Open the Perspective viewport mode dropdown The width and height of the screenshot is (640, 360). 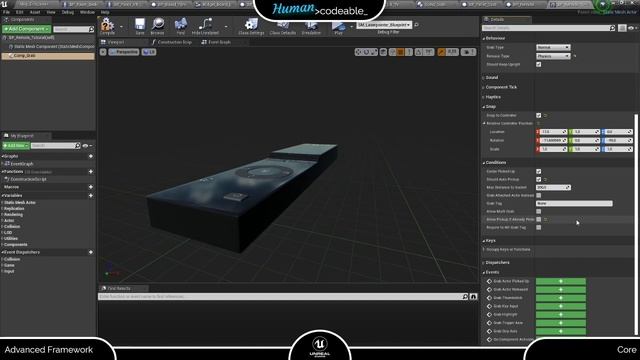click(x=124, y=52)
